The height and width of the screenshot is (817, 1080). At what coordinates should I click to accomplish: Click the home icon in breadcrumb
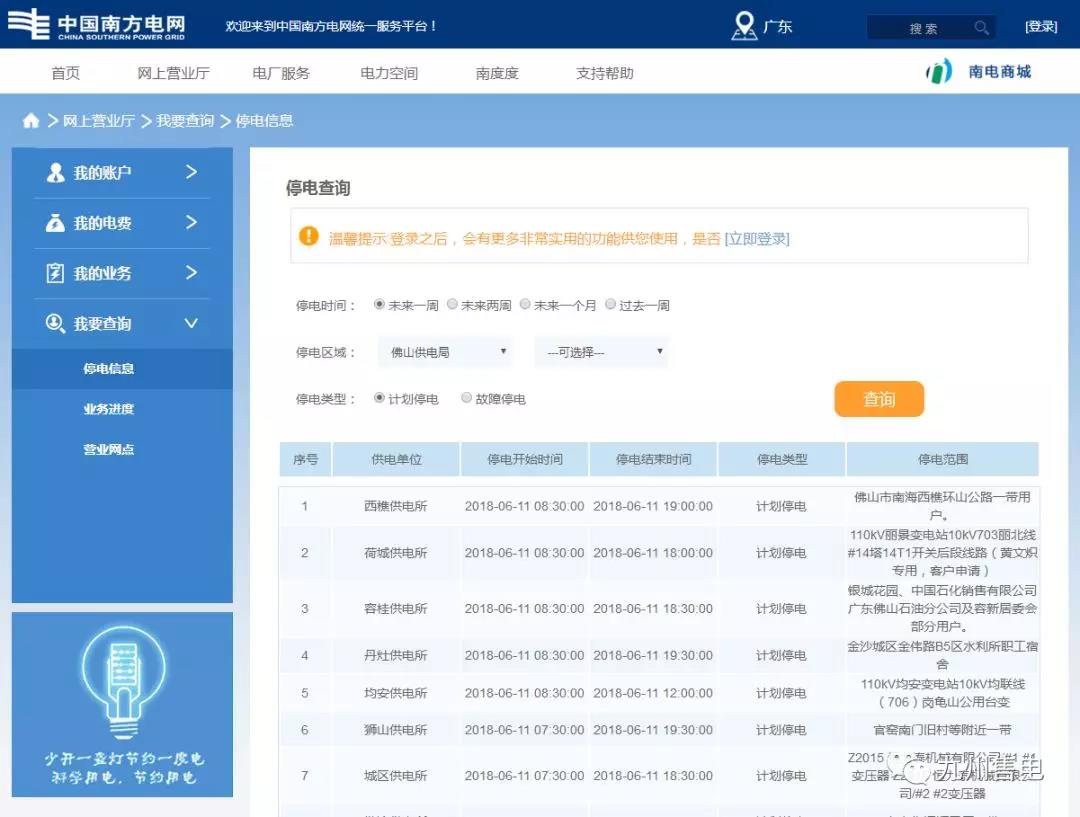pyautogui.click(x=31, y=121)
